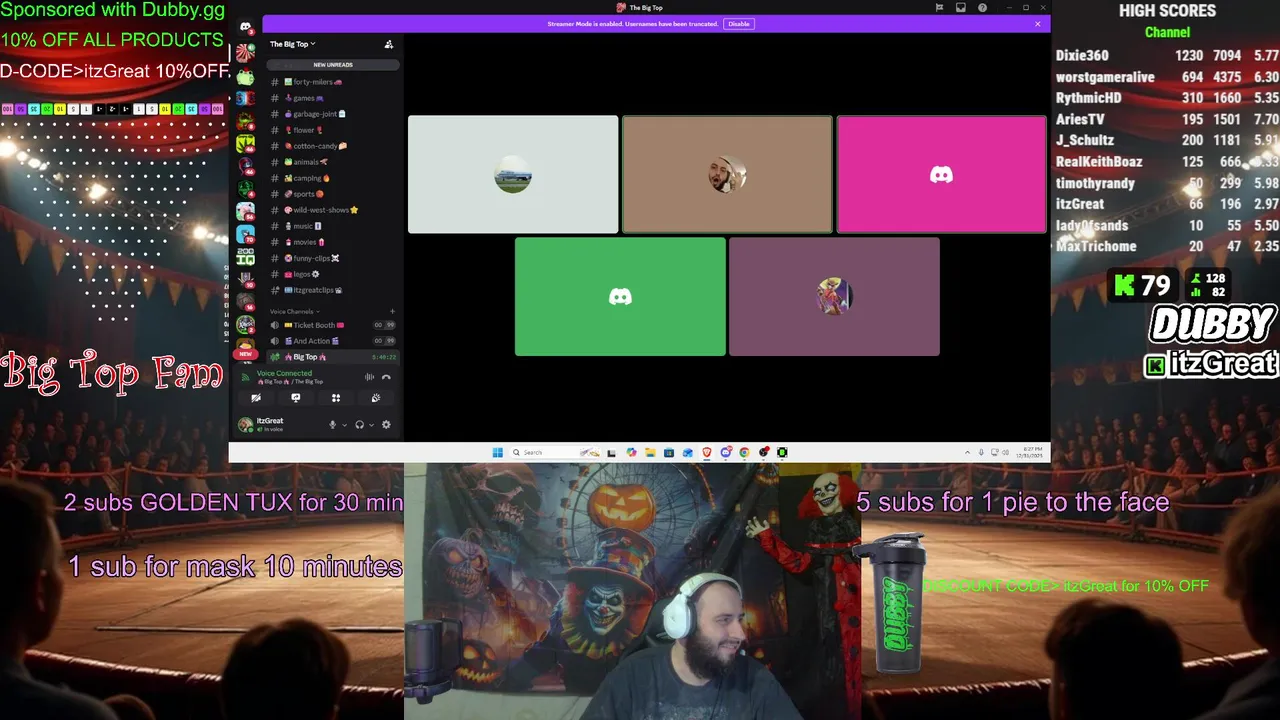Open Discord user settings gear
This screenshot has height=720, width=1280.
click(386, 424)
